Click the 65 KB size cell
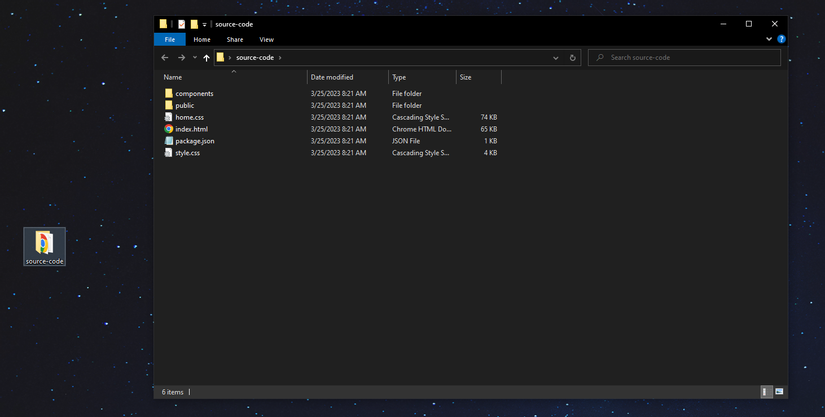The height and width of the screenshot is (417, 825). click(x=489, y=129)
